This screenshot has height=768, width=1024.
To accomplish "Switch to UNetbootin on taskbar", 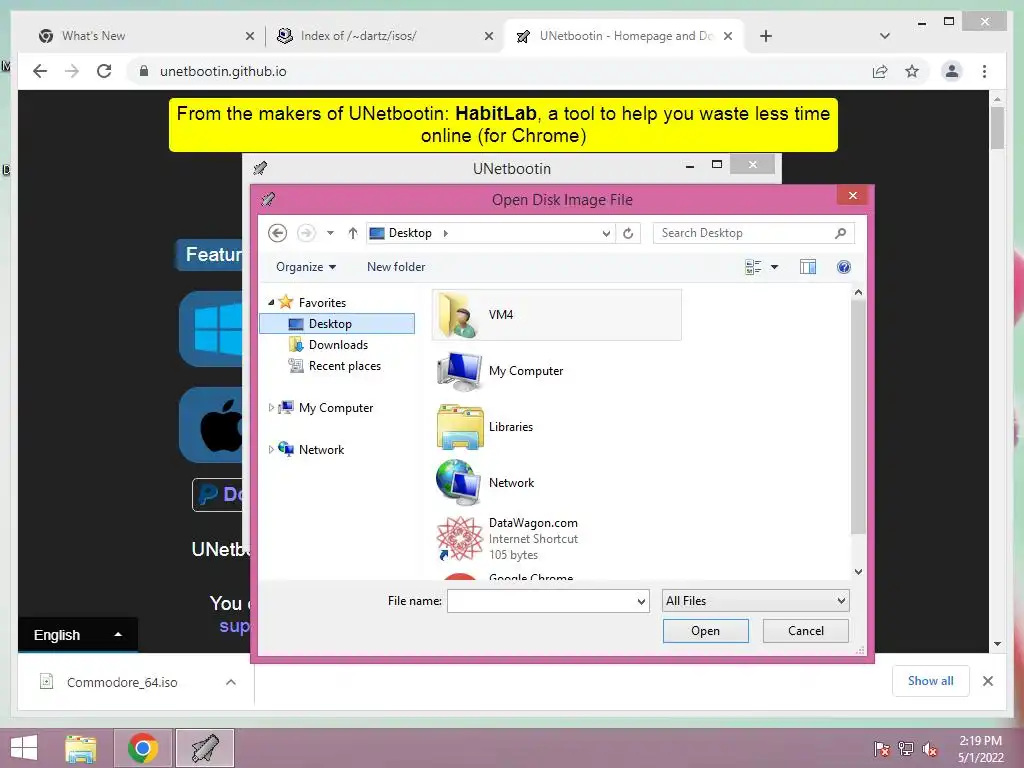I will click(205, 748).
